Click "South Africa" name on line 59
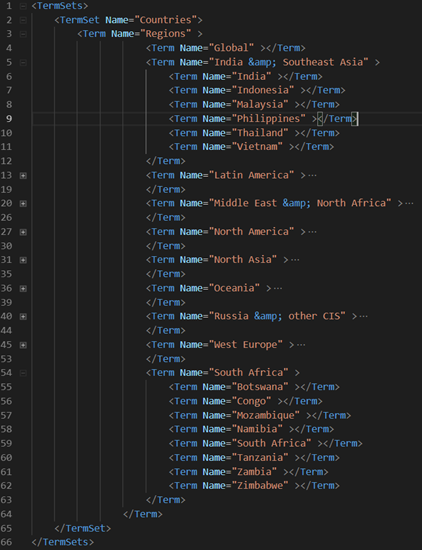This screenshot has width=422, height=550. coord(271,444)
